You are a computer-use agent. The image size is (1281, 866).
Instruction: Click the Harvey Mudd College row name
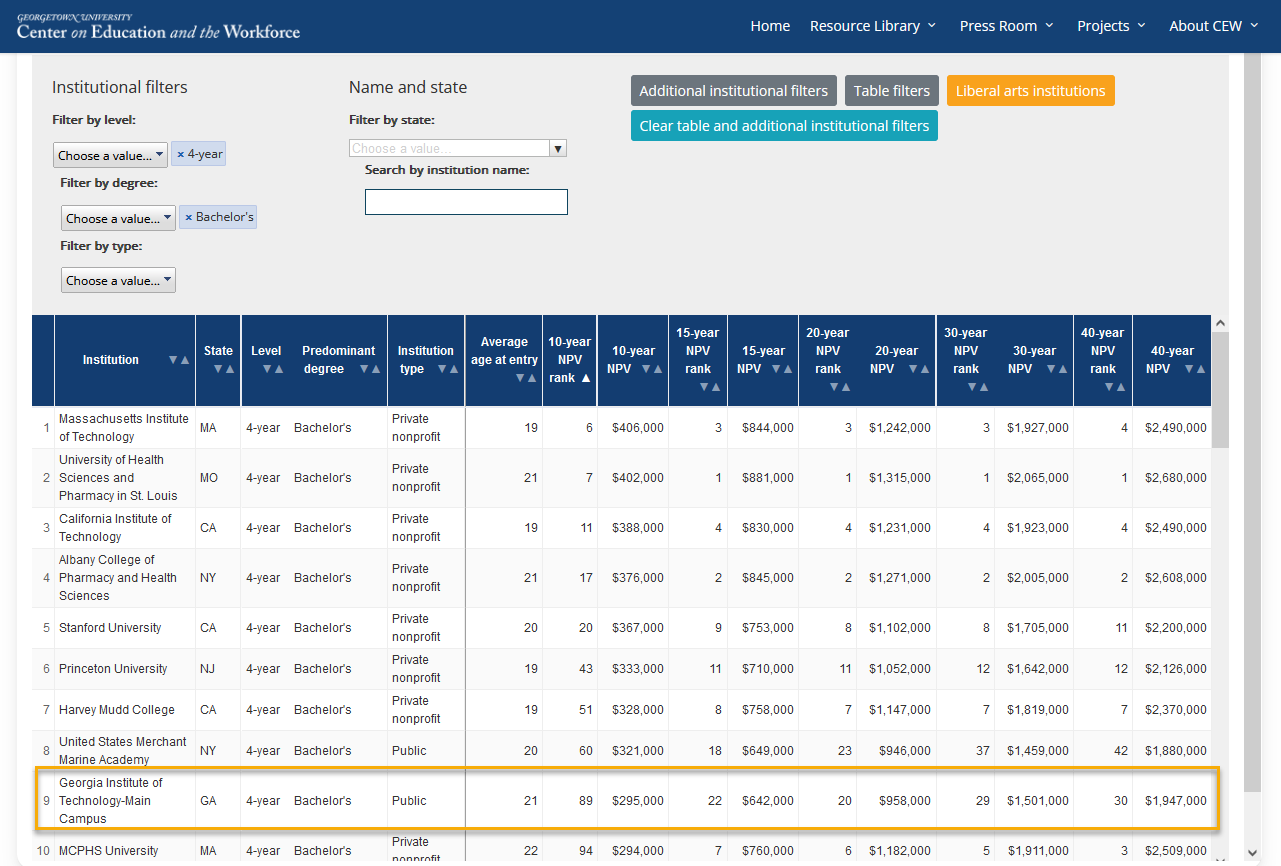117,710
